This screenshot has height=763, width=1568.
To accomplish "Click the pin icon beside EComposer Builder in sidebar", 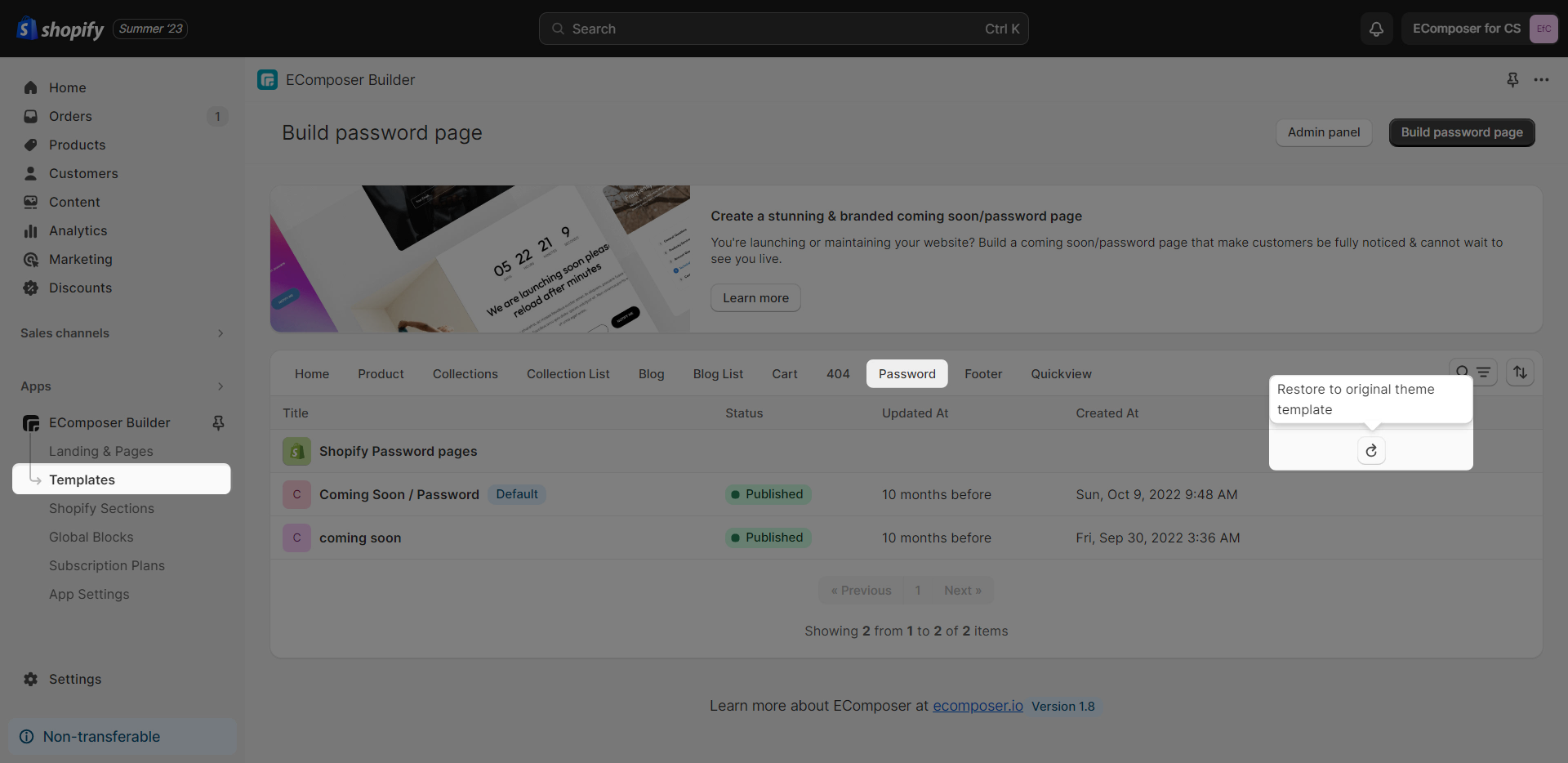I will pyautogui.click(x=218, y=422).
